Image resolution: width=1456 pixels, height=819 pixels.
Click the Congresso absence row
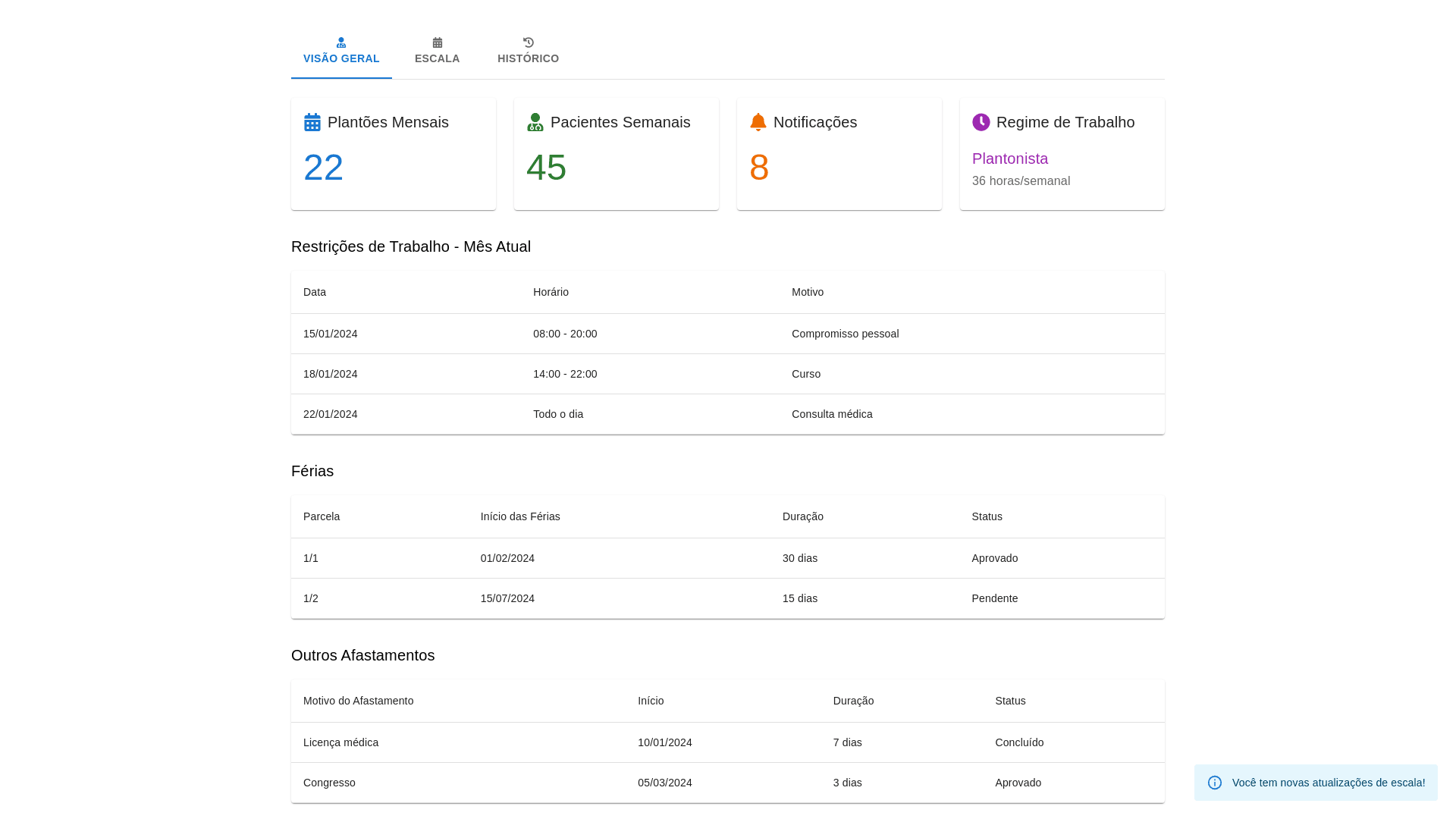[x=727, y=783]
